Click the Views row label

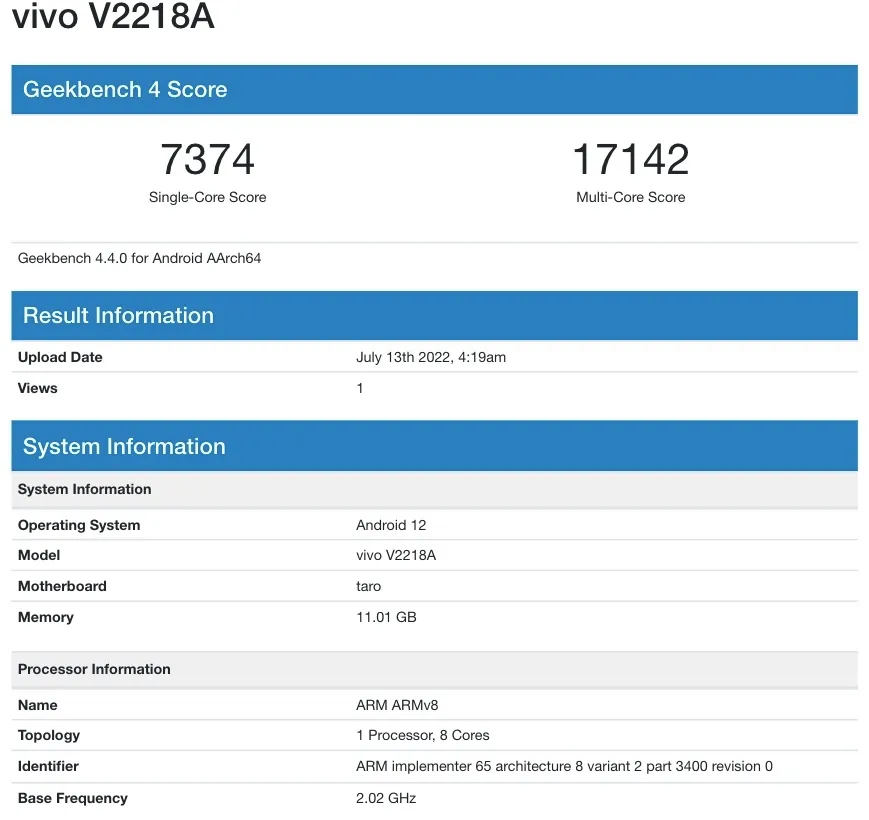(x=38, y=388)
